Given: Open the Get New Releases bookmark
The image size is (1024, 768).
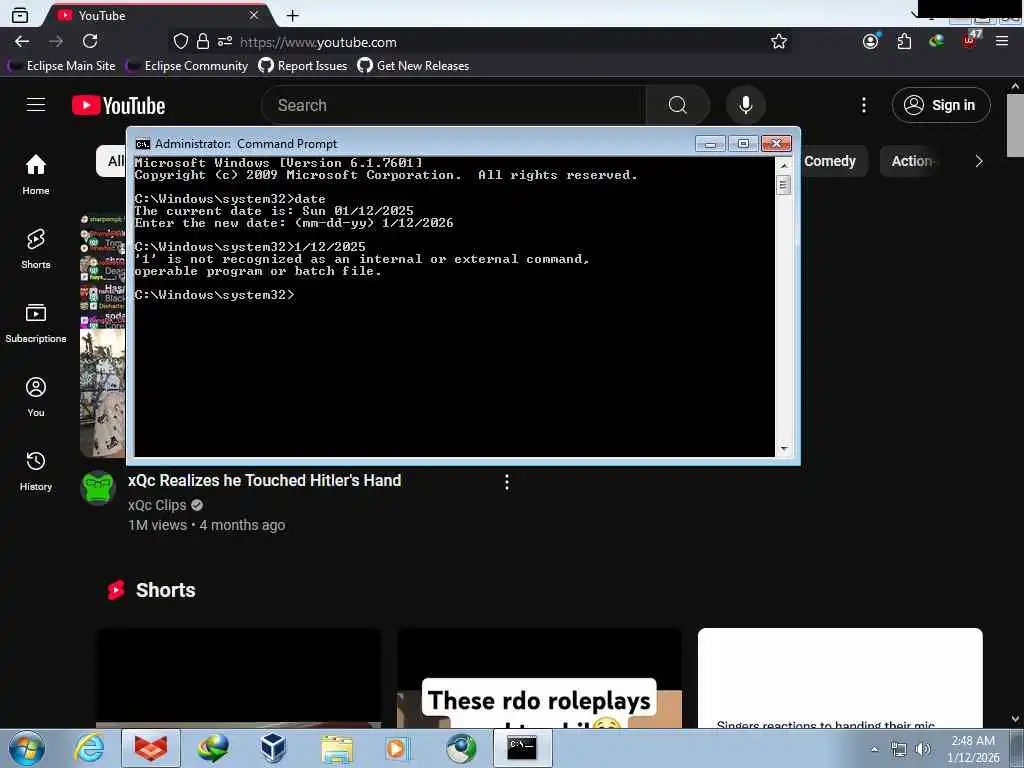Looking at the screenshot, I should pyautogui.click(x=413, y=65).
